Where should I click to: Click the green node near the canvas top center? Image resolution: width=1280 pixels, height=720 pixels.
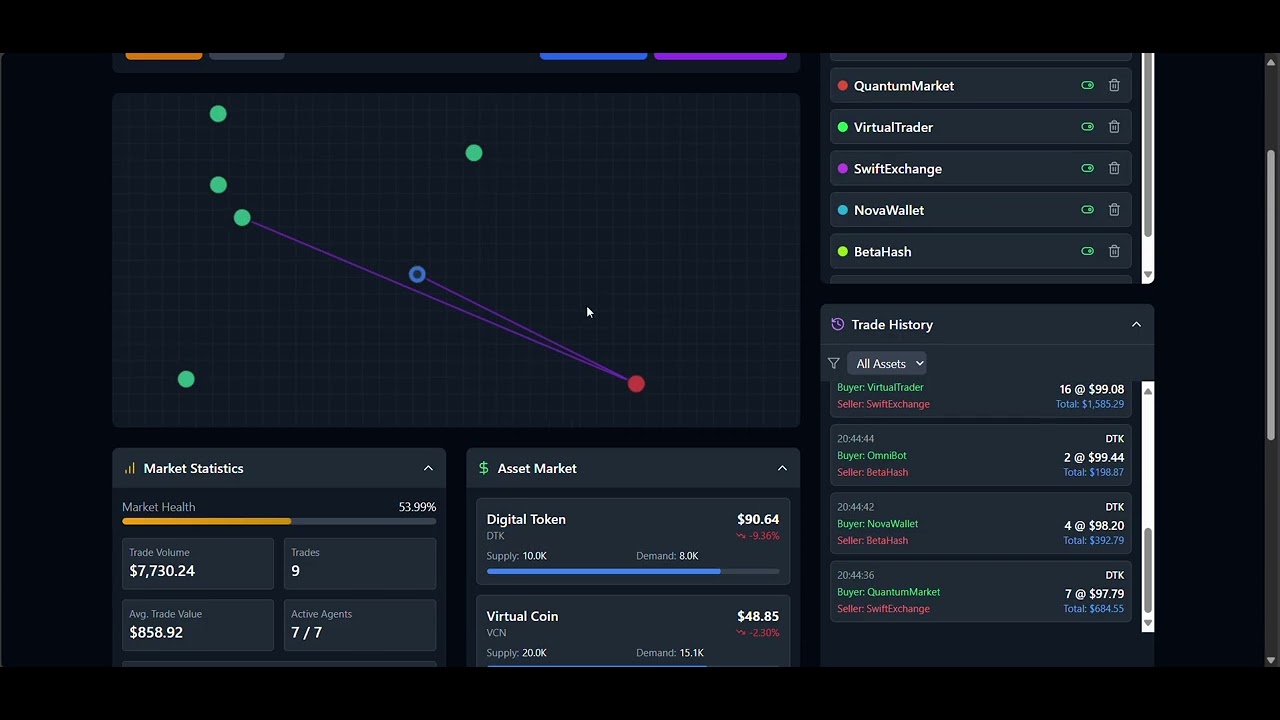click(474, 153)
